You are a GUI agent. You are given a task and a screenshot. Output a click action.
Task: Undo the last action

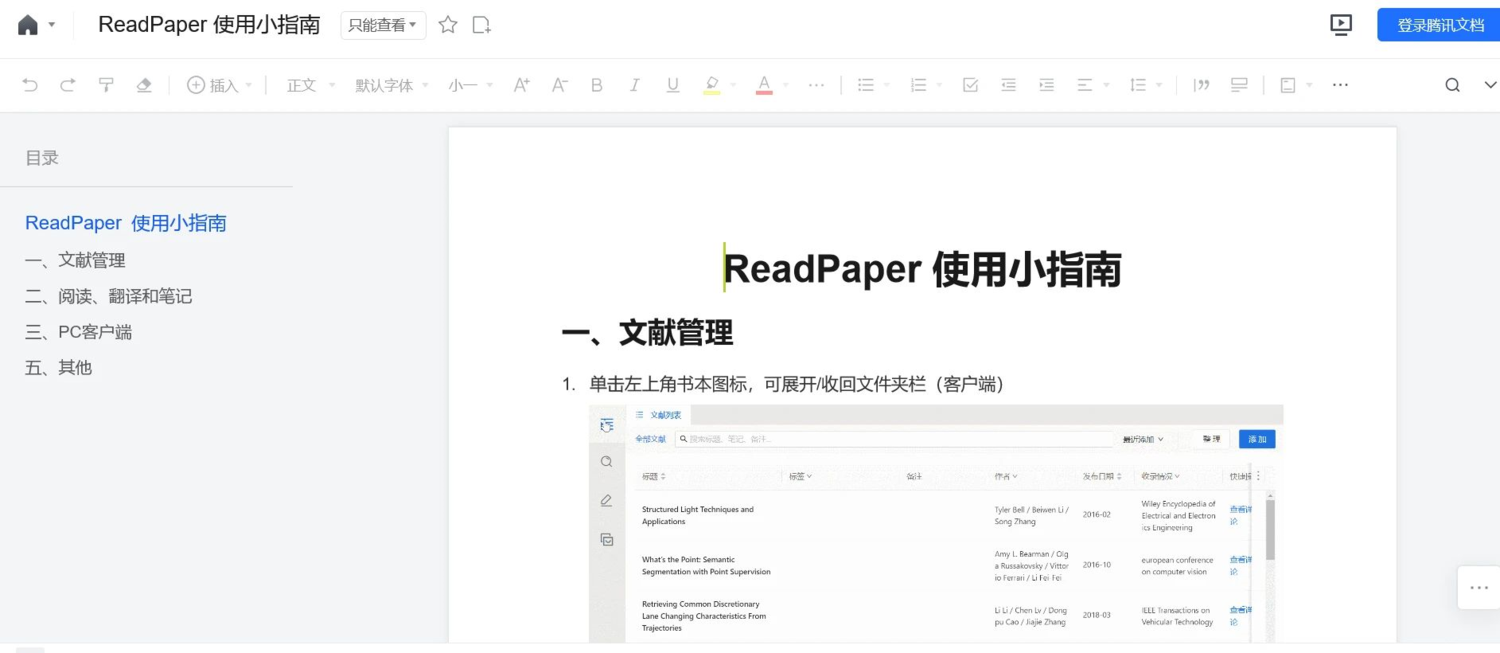pos(30,85)
